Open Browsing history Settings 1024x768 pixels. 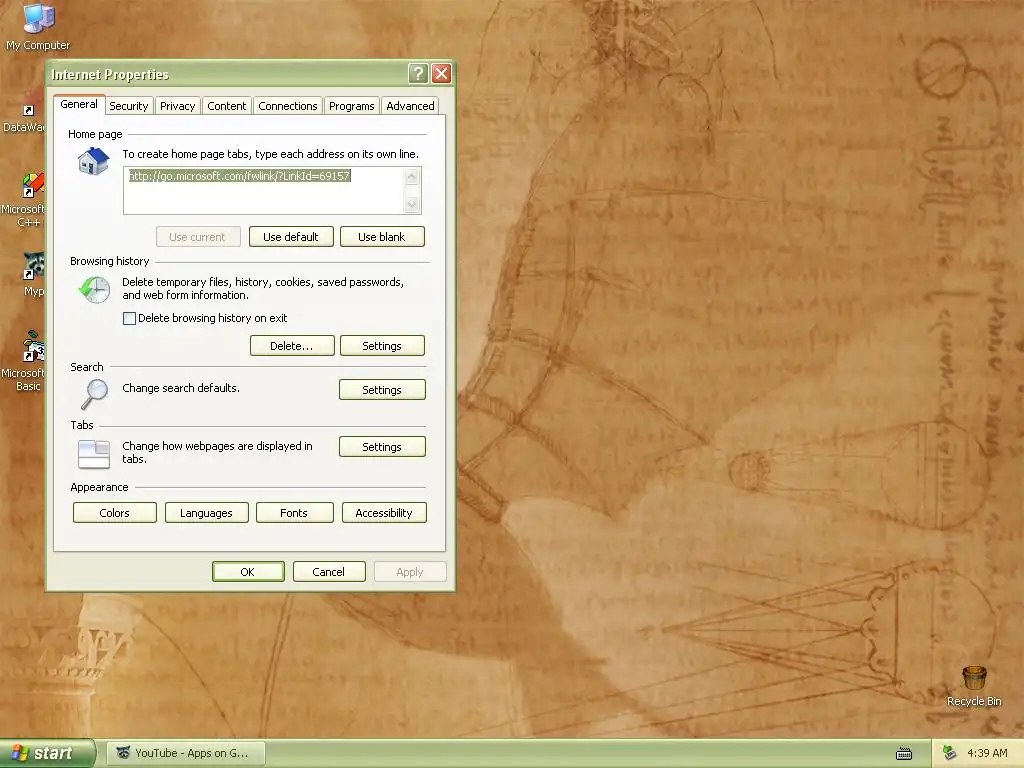click(x=382, y=345)
